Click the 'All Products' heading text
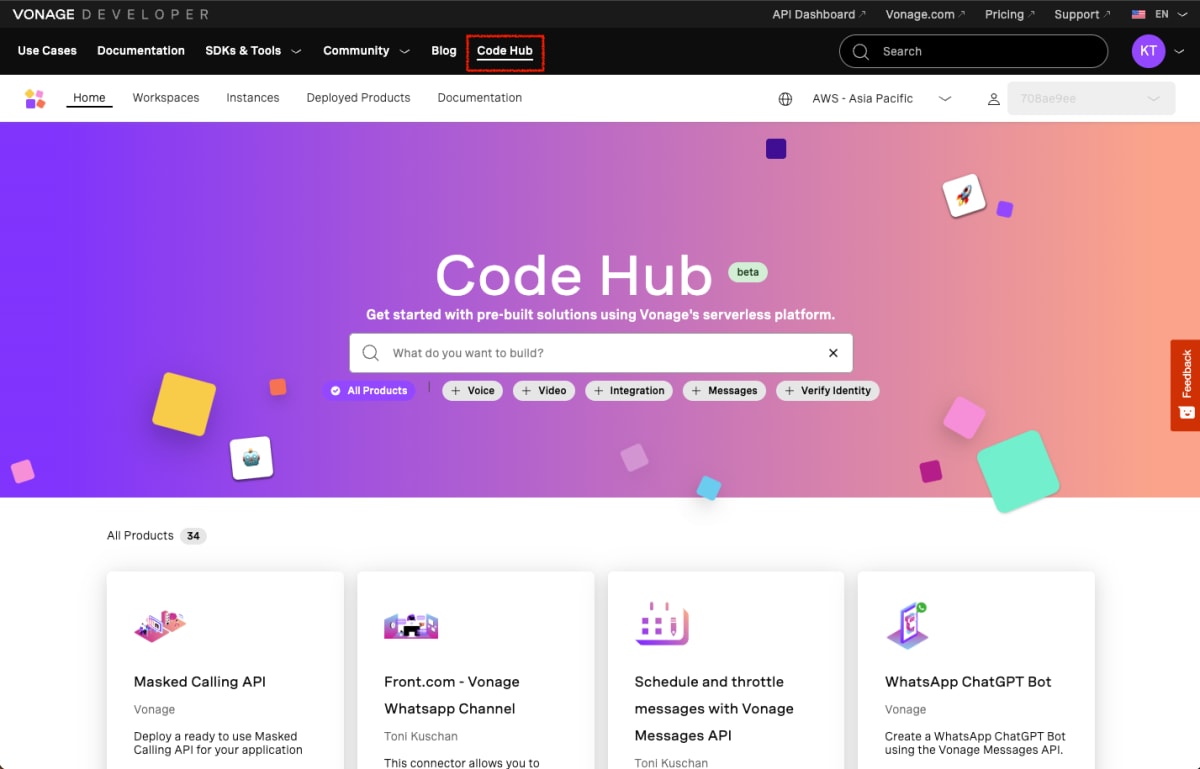Image resolution: width=1200 pixels, height=769 pixels. click(x=140, y=536)
